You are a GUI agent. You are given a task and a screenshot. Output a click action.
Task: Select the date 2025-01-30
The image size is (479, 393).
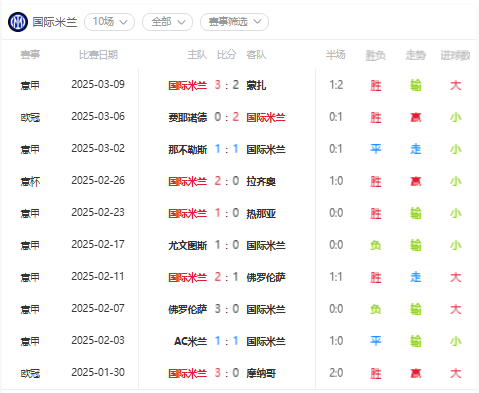(x=98, y=372)
